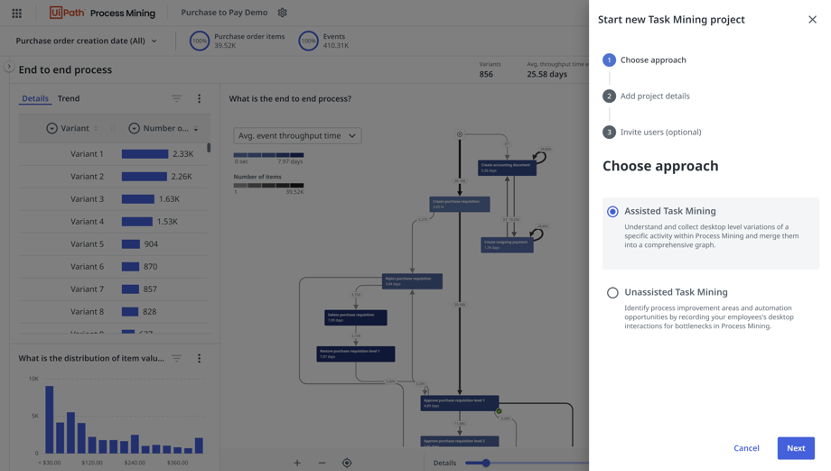This screenshot has height=471, width=831.
Task: Select Variant 8 row
Action: (113, 312)
